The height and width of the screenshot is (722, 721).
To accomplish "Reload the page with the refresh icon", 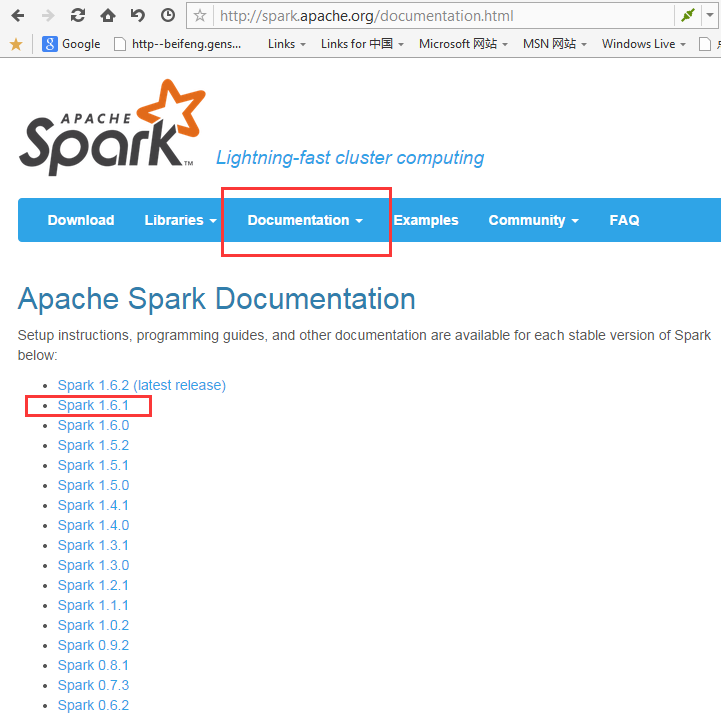I will tap(78, 16).
